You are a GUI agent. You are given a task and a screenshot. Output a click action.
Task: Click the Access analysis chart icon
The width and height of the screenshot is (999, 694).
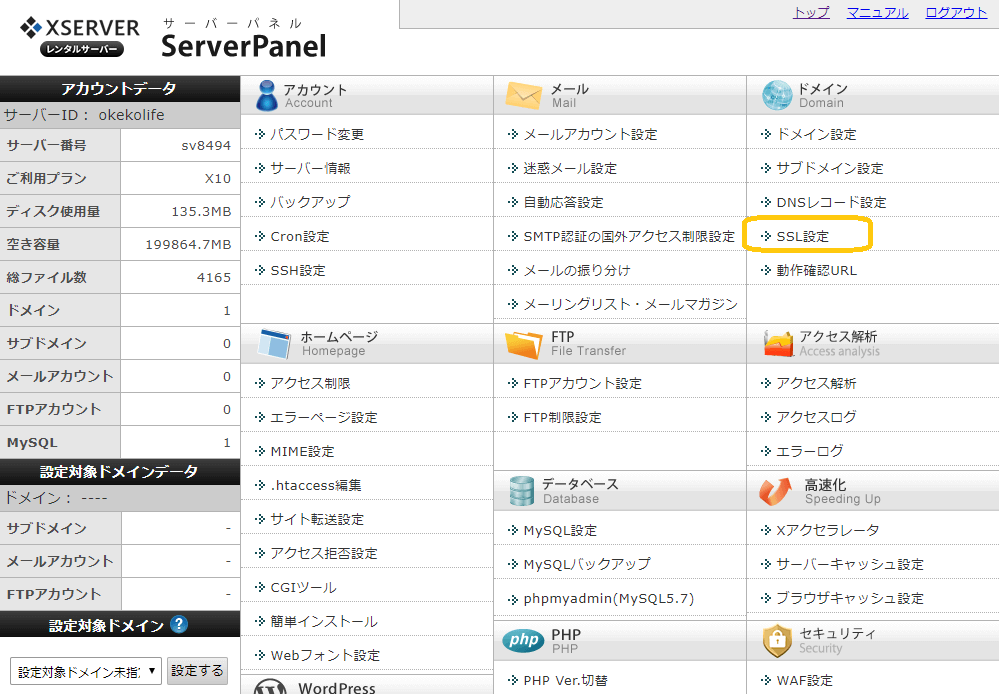(x=778, y=344)
